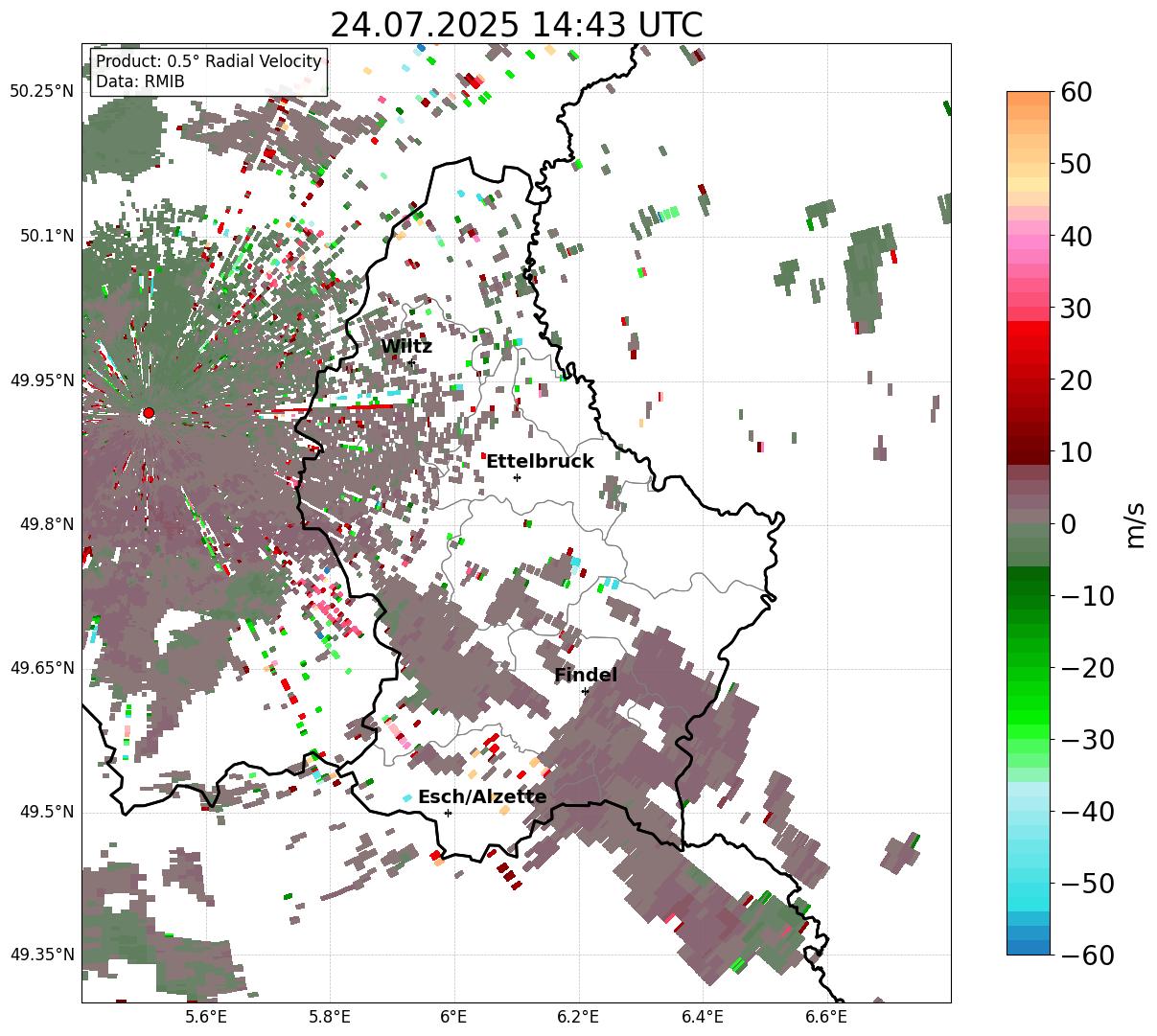Click the 50.1°N latitude label
This screenshot has height=1036, width=1157.
pos(46,236)
